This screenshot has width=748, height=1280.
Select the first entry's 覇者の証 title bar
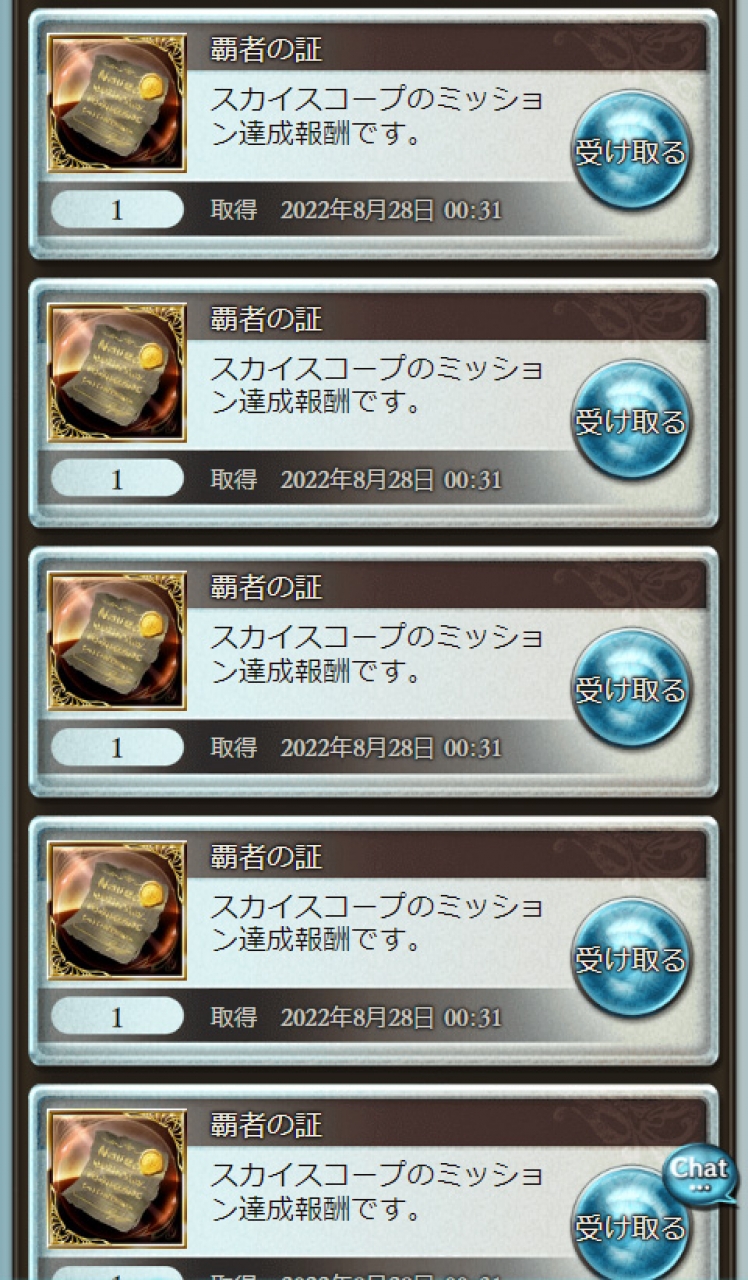pos(447,48)
